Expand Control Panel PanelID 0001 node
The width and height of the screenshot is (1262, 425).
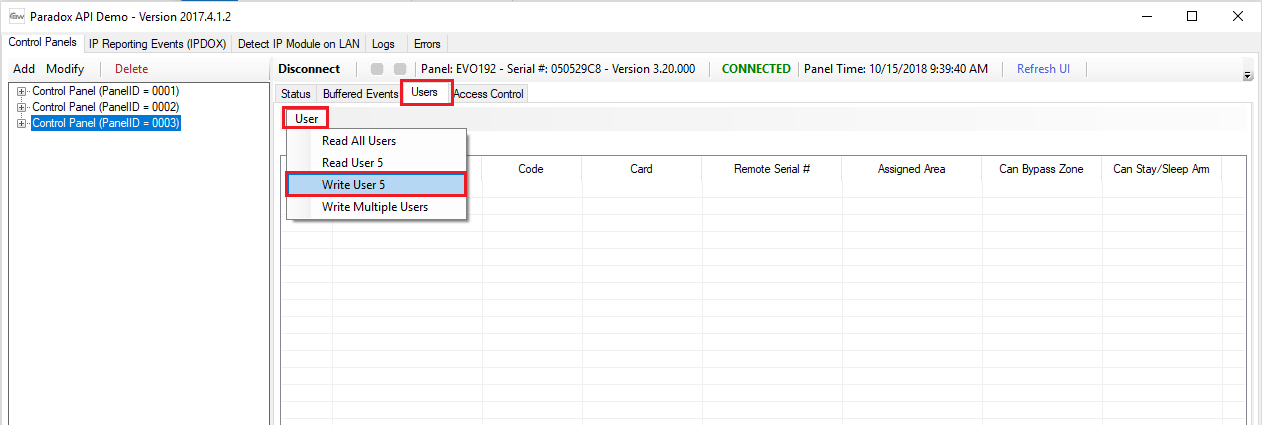(21, 91)
